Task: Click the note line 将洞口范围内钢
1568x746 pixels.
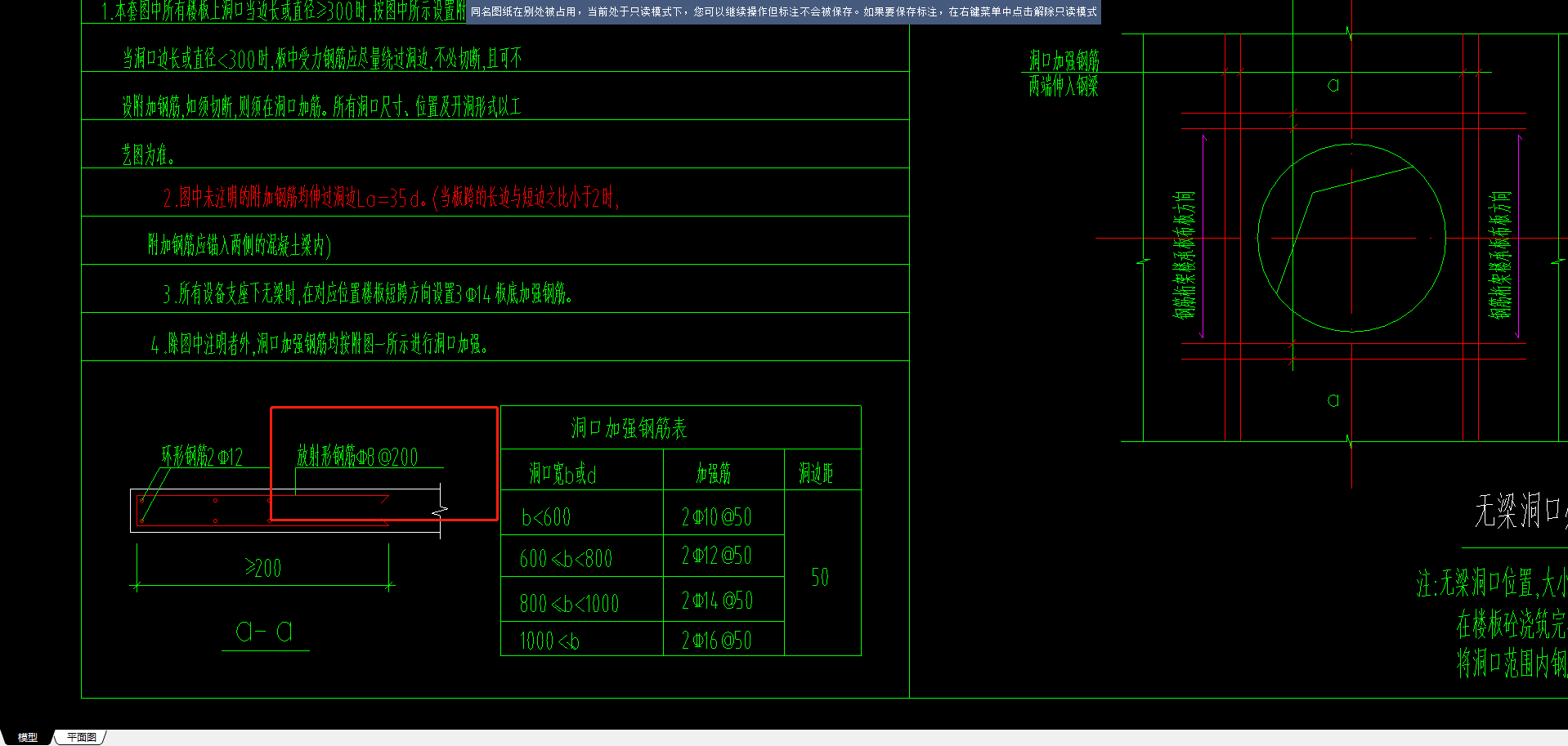Action: [x=1512, y=663]
